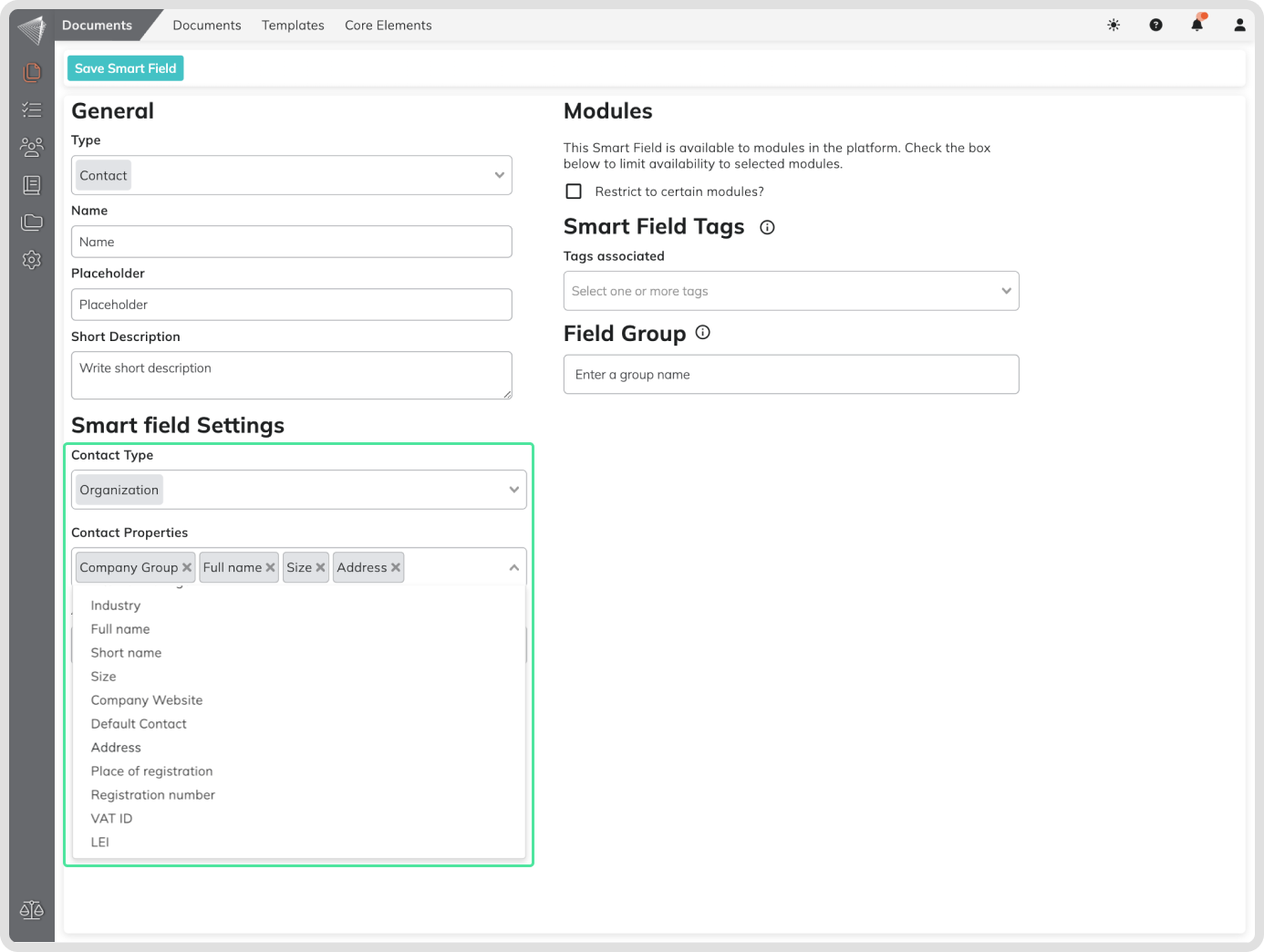This screenshot has height=952, width=1264.
Task: Expand the Type dropdown
Action: [x=499, y=175]
